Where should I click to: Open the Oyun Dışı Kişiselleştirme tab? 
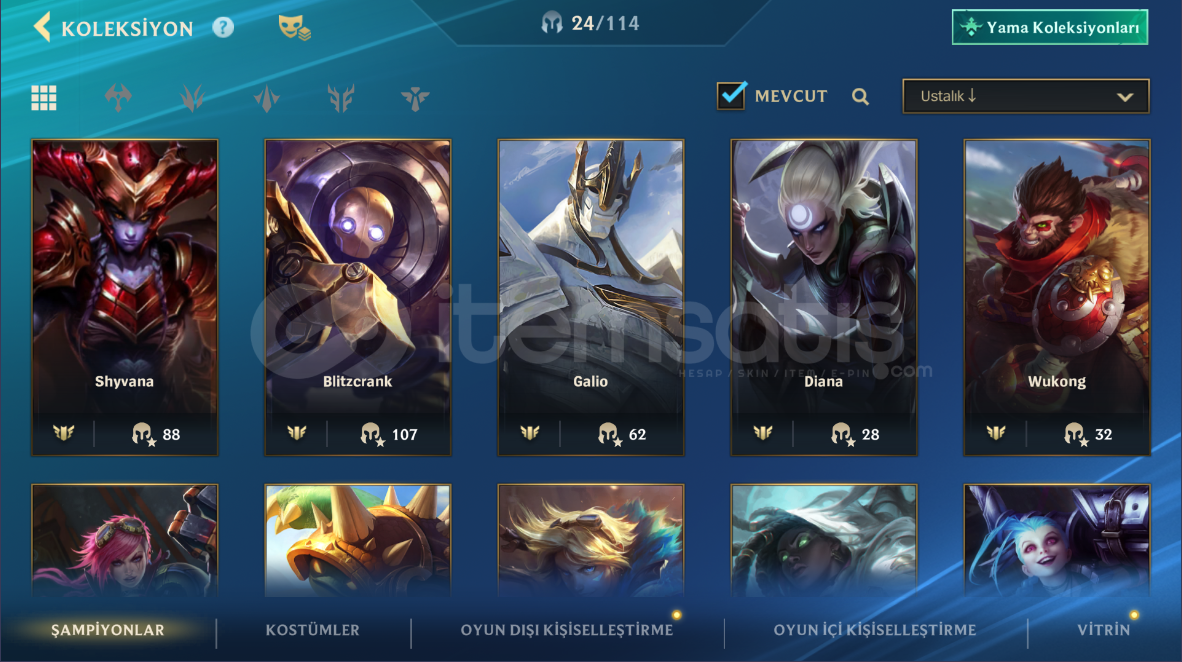point(567,630)
